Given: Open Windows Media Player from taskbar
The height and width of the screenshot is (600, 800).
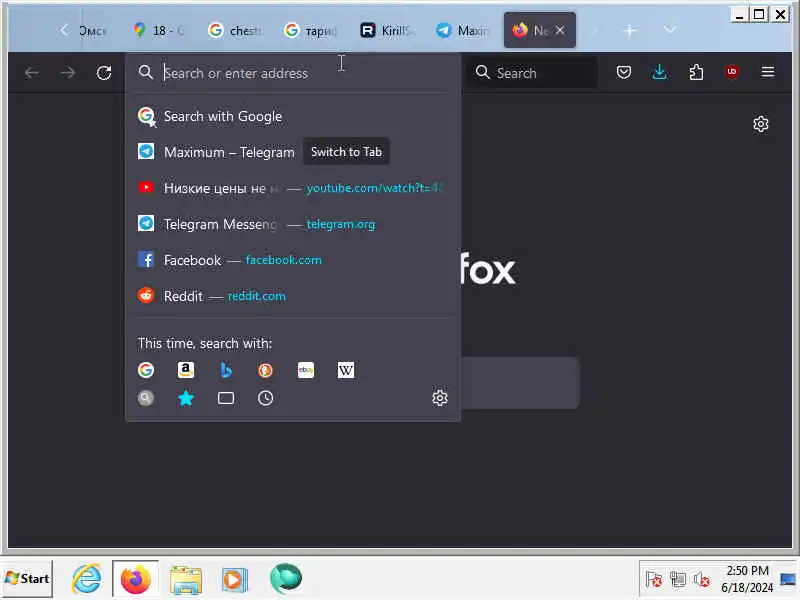Looking at the screenshot, I should pos(234,579).
